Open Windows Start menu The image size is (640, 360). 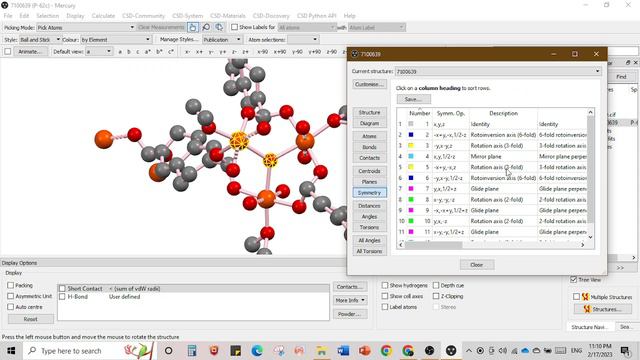tap(11, 351)
